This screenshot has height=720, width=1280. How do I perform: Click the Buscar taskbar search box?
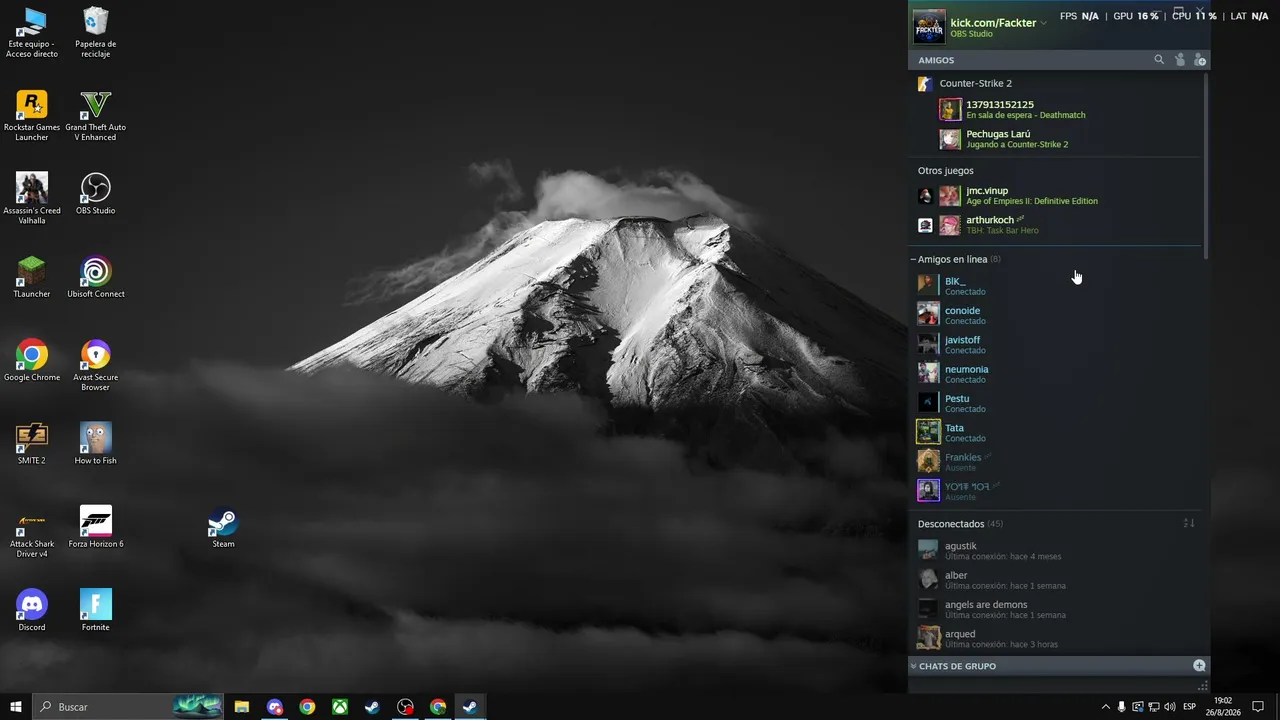(x=129, y=707)
